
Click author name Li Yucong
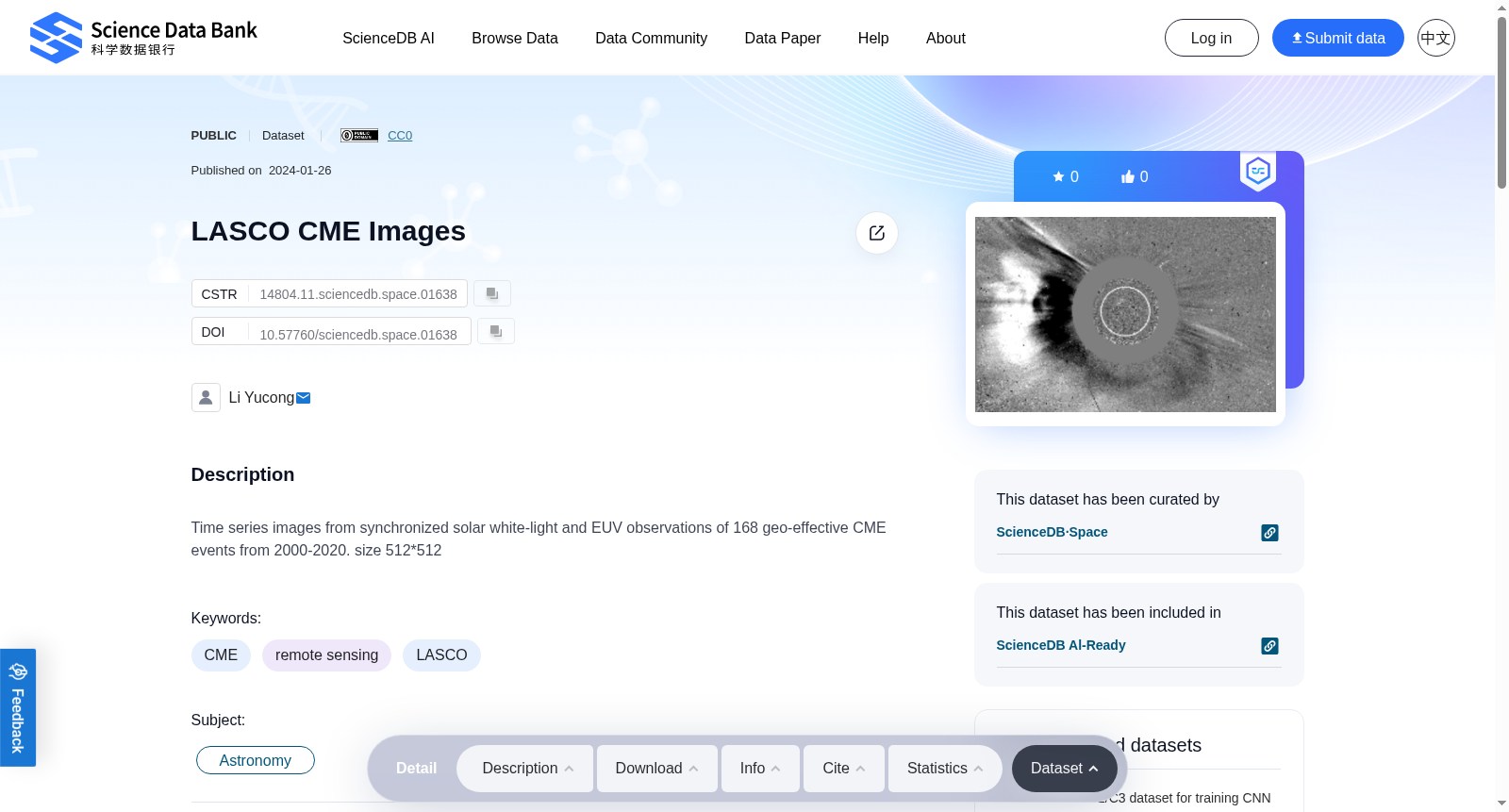(x=261, y=398)
